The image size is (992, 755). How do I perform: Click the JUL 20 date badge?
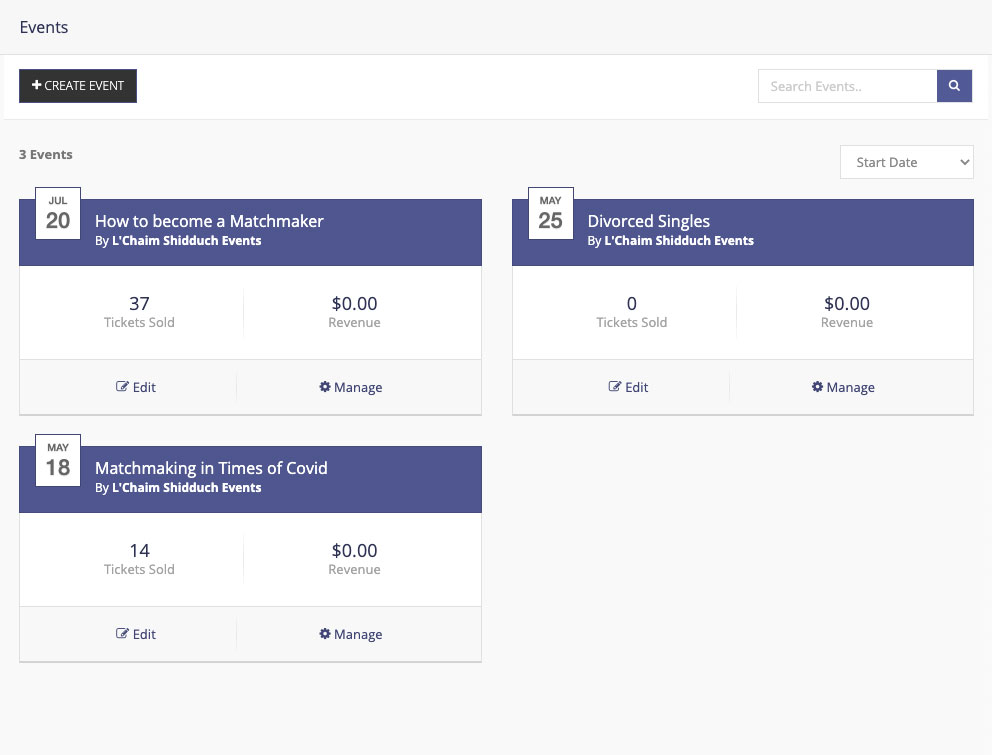(x=58, y=213)
